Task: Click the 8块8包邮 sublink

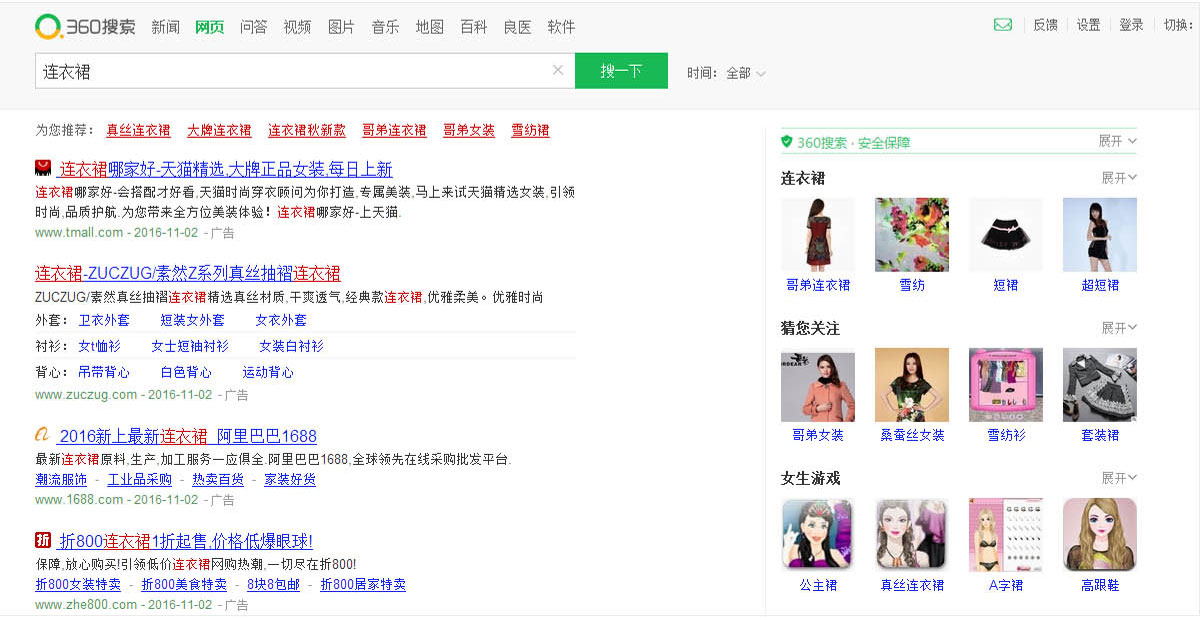Action: point(274,584)
